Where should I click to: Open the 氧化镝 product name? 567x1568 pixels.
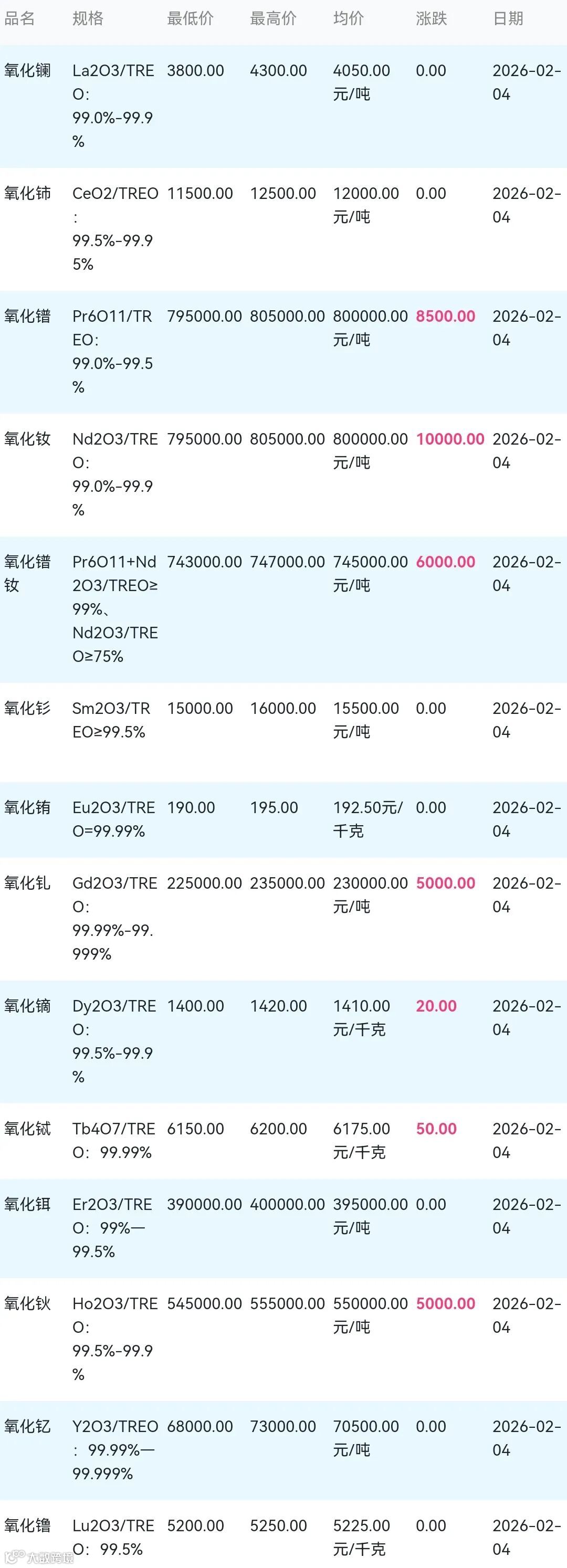[27, 1006]
